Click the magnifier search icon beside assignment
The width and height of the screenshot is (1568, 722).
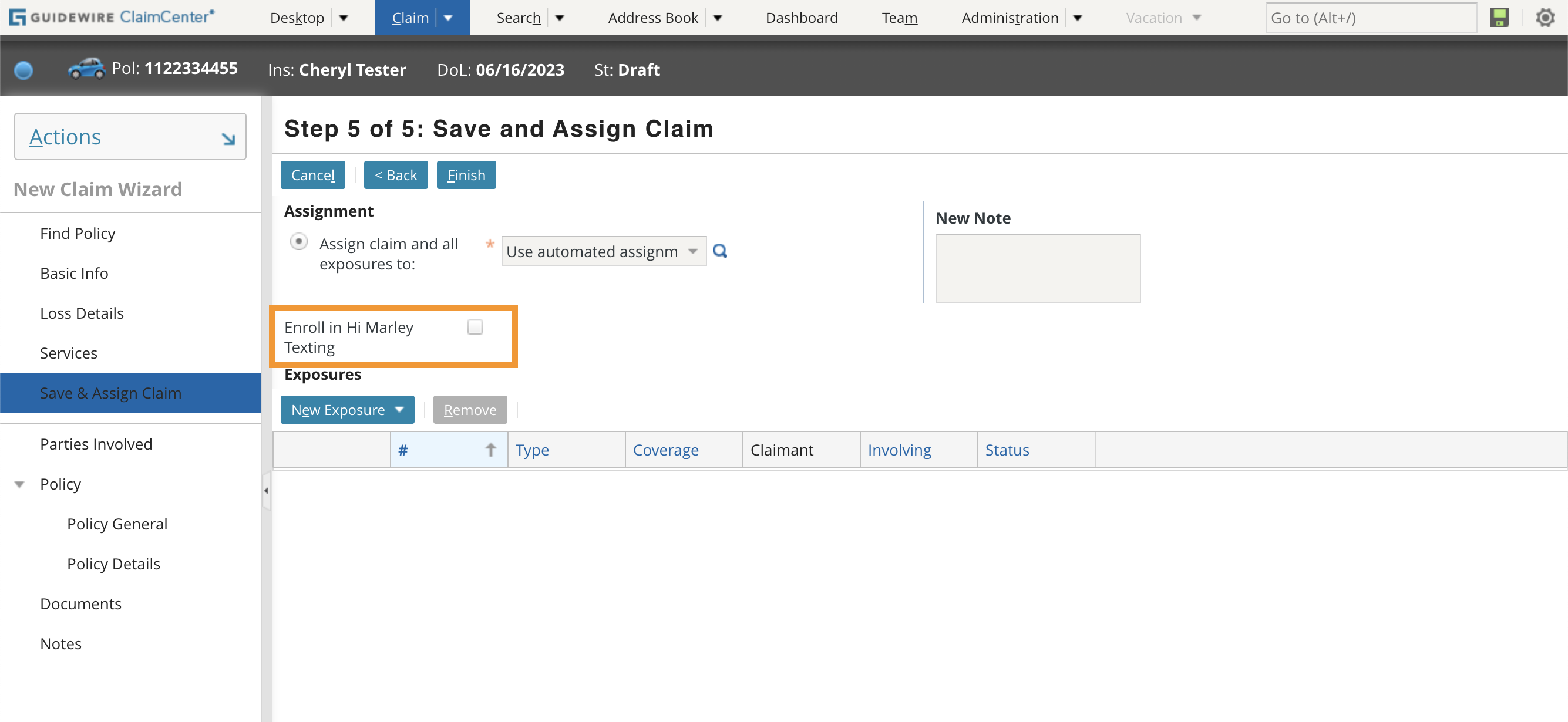pos(720,251)
